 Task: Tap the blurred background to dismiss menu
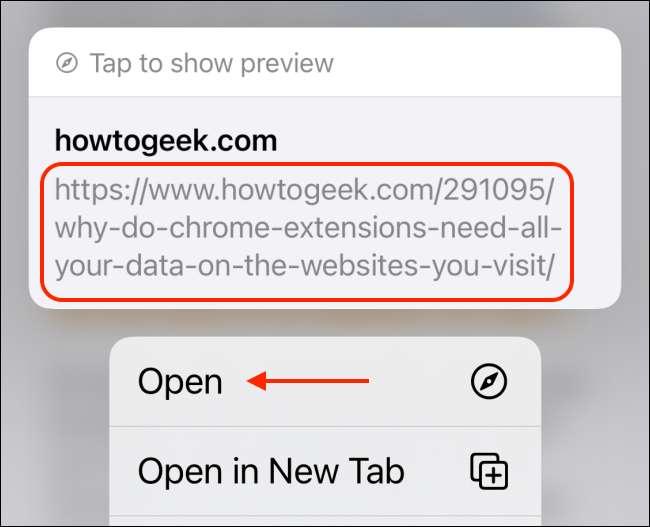pos(56,415)
